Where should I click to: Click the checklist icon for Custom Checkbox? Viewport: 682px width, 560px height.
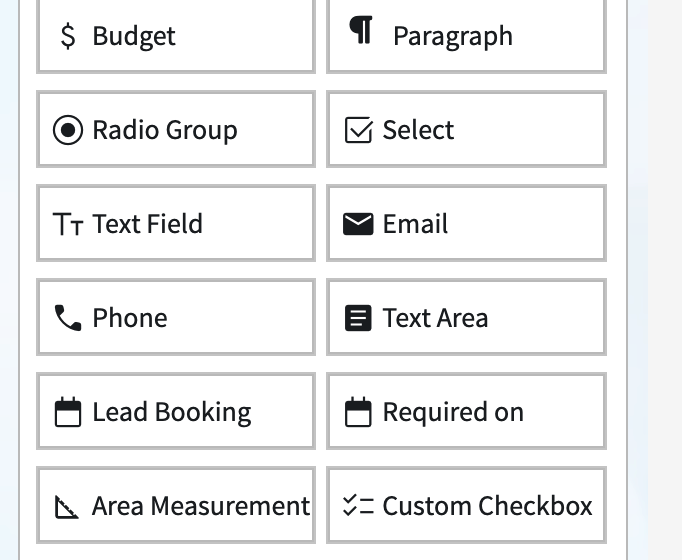pos(358,506)
